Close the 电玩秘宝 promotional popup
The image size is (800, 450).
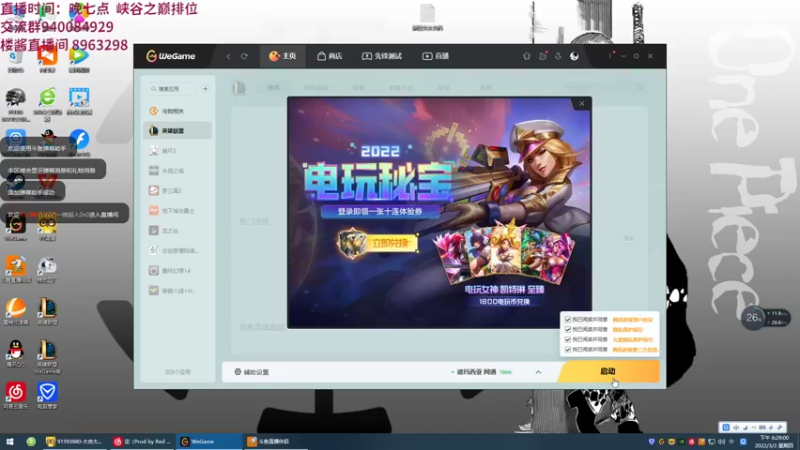(582, 104)
